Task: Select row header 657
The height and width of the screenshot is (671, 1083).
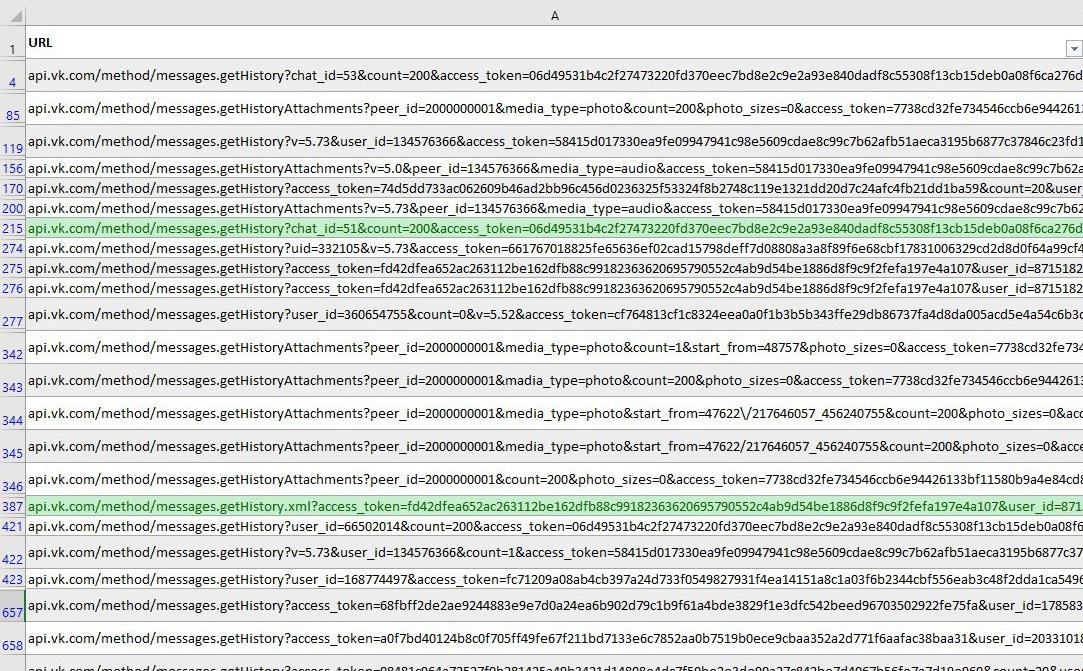Action: (12, 606)
